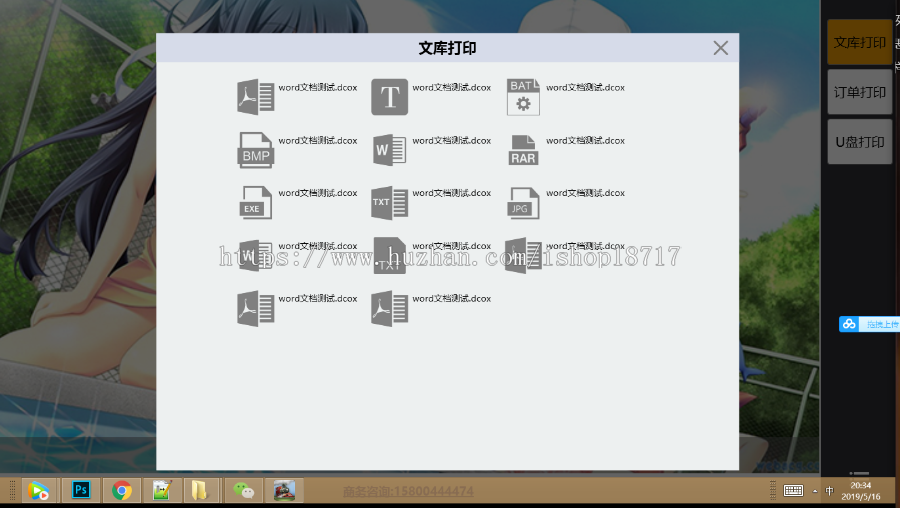The width and height of the screenshot is (900, 508).
Task: Click the file name beside the BMP icon
Action: click(317, 140)
